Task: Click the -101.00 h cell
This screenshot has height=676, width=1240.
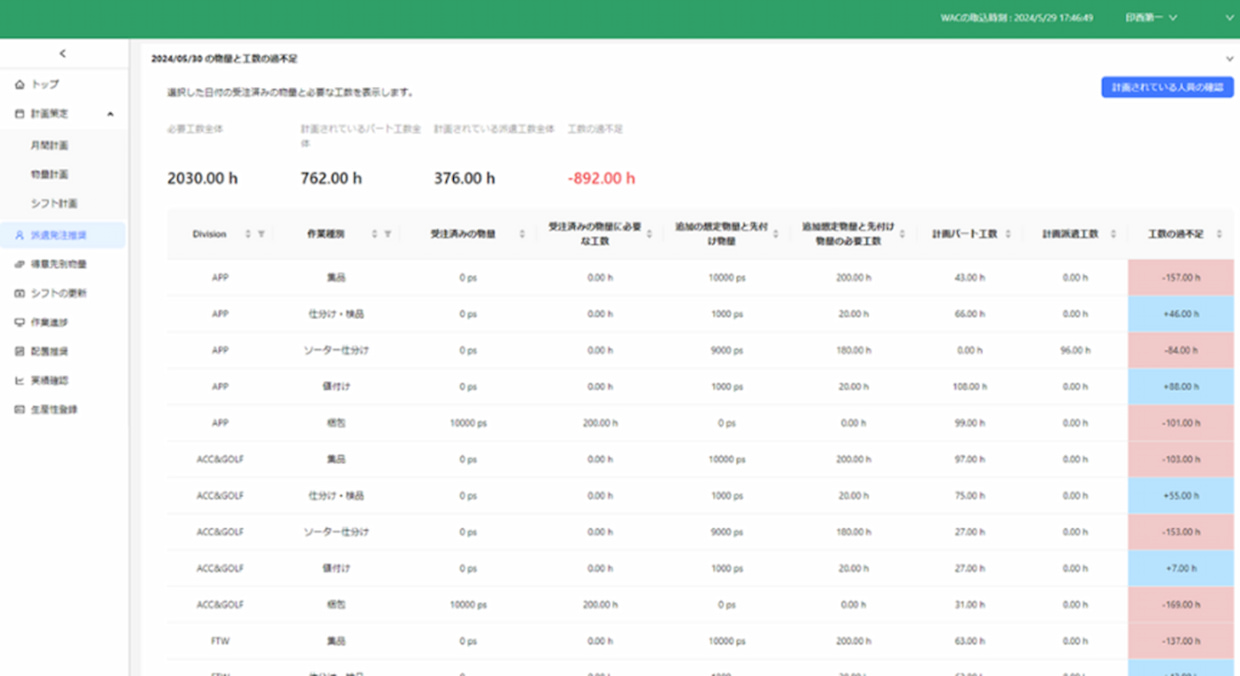Action: 1181,423
